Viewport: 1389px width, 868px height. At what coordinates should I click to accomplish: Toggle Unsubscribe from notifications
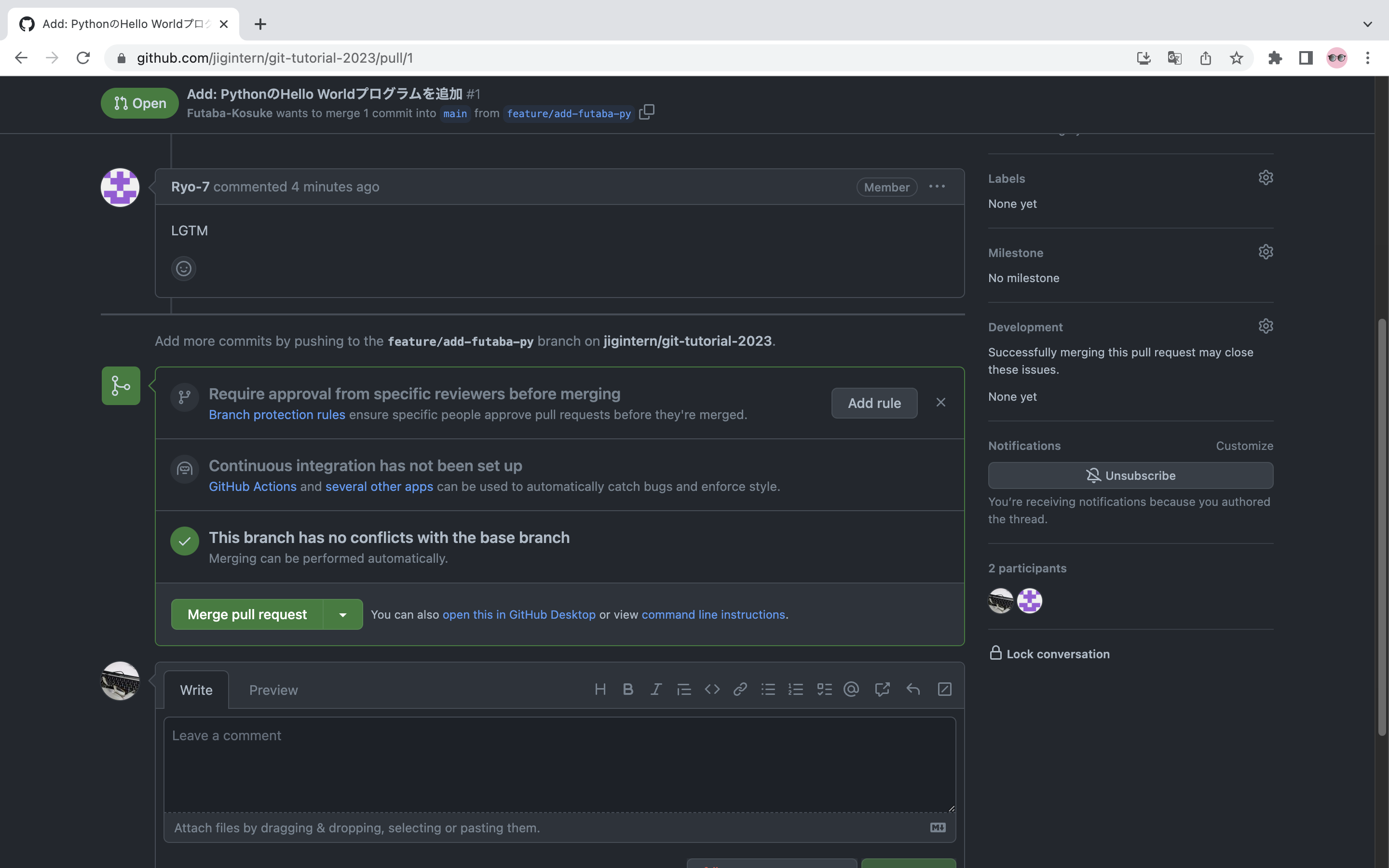(1130, 475)
